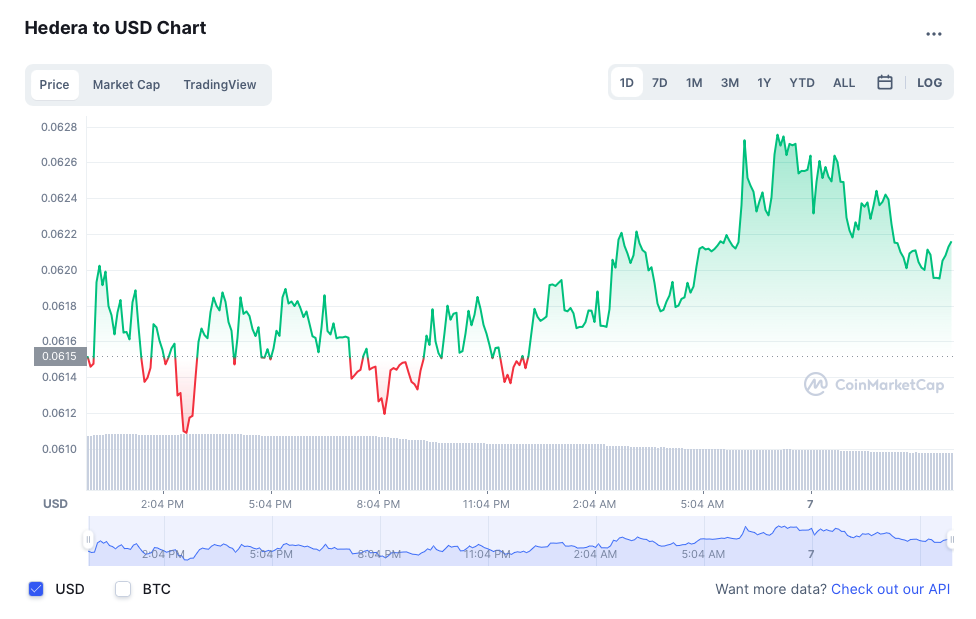976x619 pixels.
Task: Select the 7D time range
Action: [x=659, y=83]
